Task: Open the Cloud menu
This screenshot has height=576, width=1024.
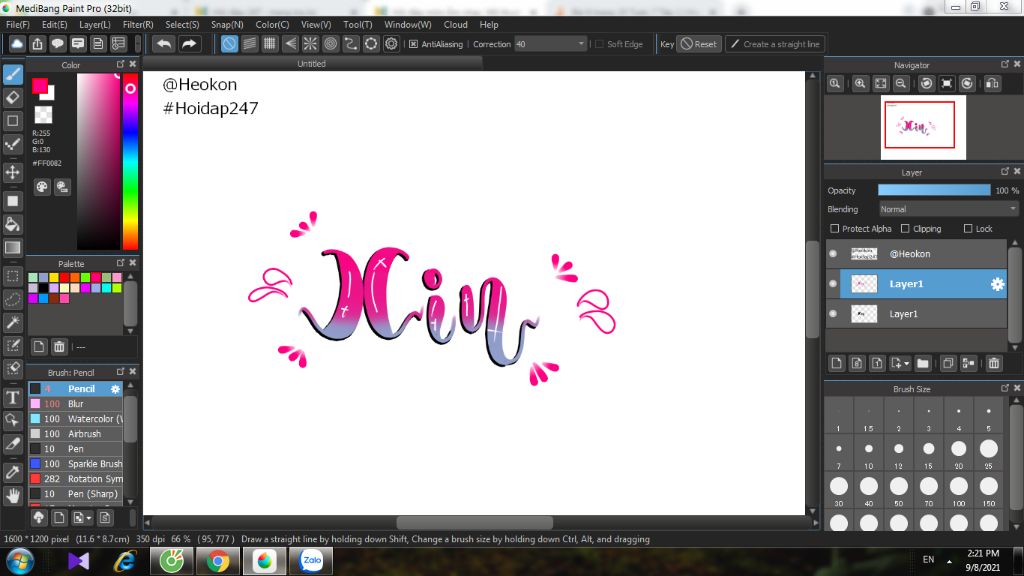Action: (x=455, y=25)
